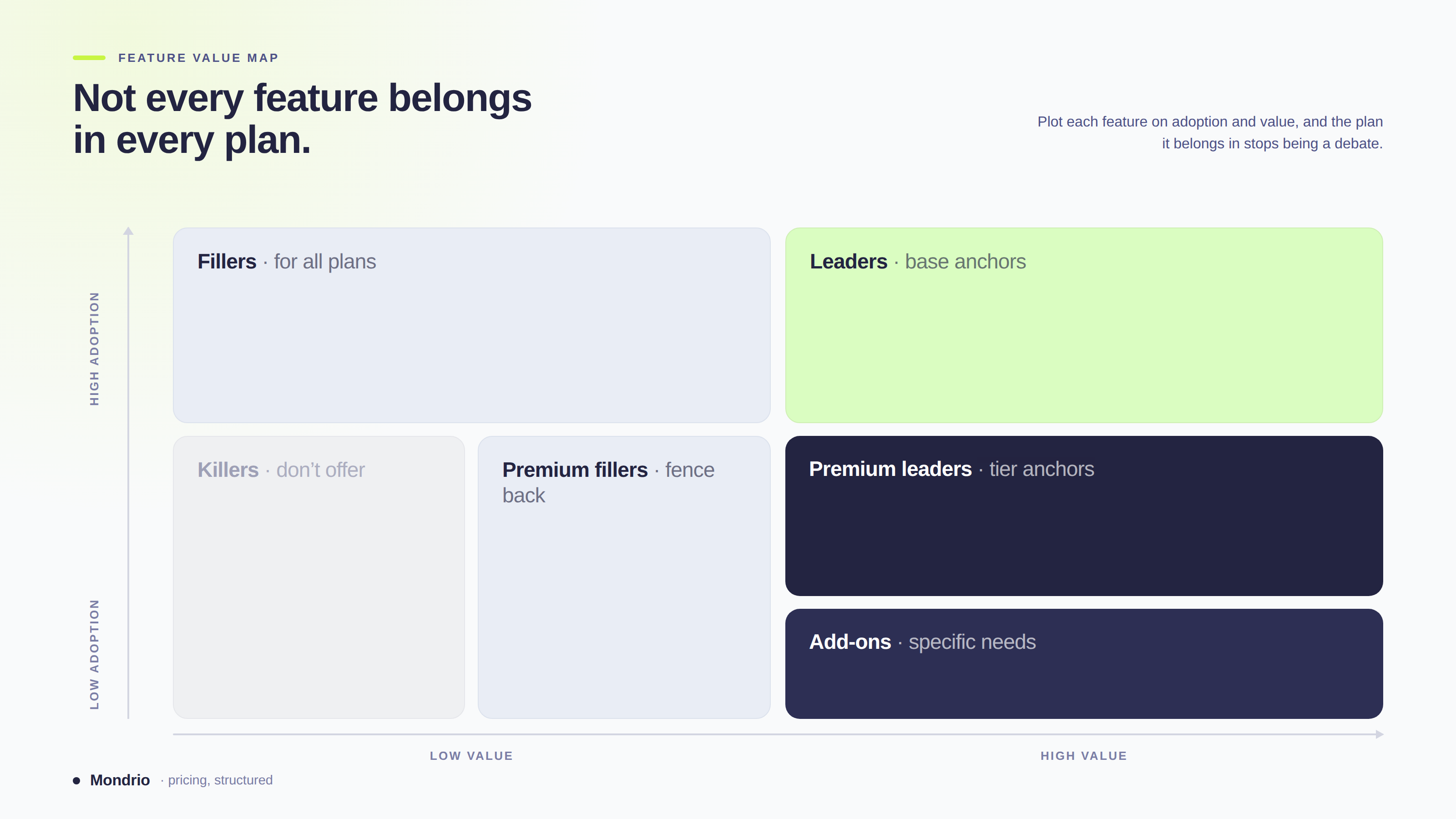The image size is (1456, 819).
Task: Click the LOW ADOPTION axis label
Action: (x=94, y=655)
